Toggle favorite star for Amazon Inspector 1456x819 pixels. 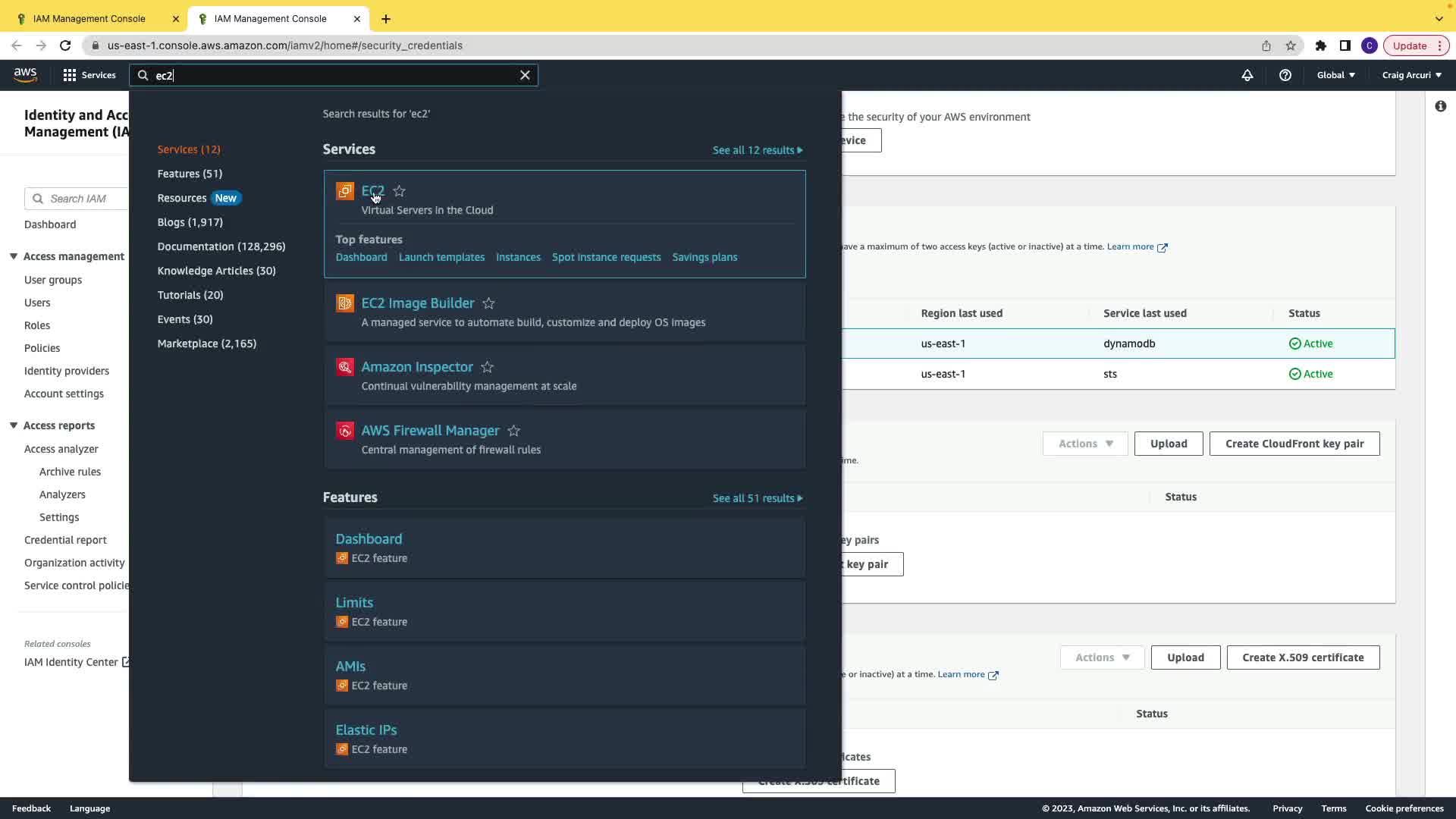(x=488, y=367)
